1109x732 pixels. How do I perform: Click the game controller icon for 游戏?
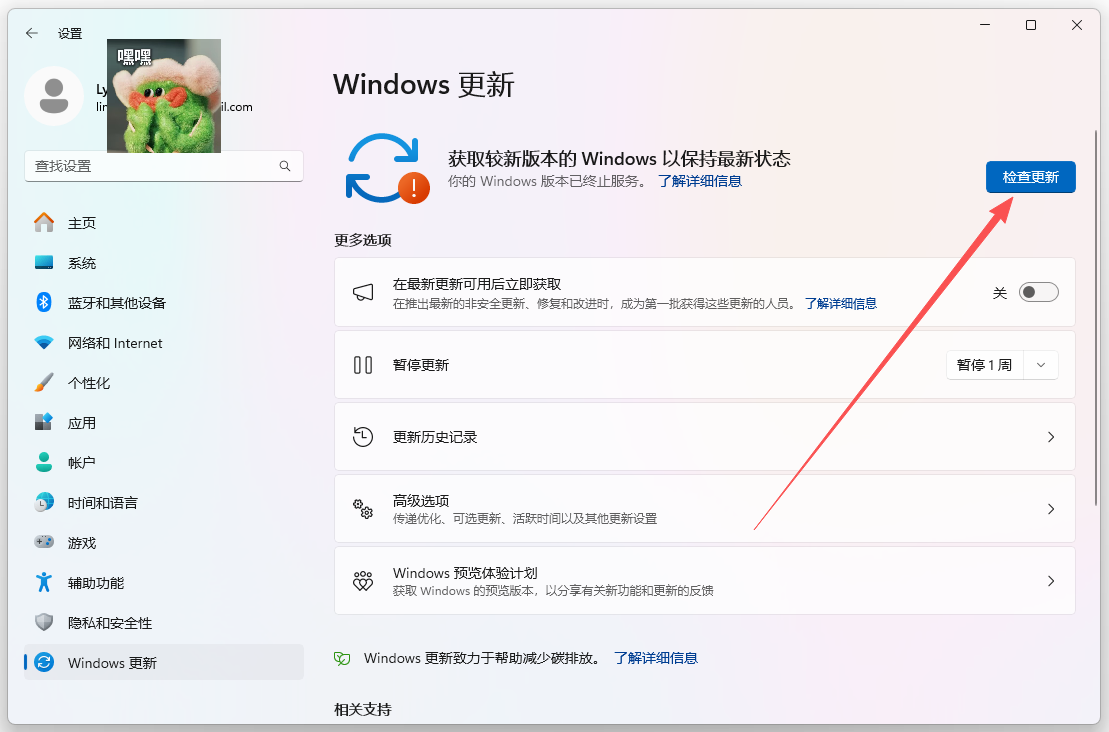click(x=44, y=542)
